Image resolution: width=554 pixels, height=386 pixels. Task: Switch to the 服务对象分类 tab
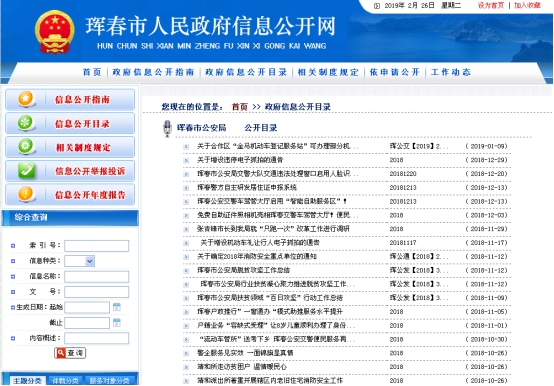tap(109, 380)
